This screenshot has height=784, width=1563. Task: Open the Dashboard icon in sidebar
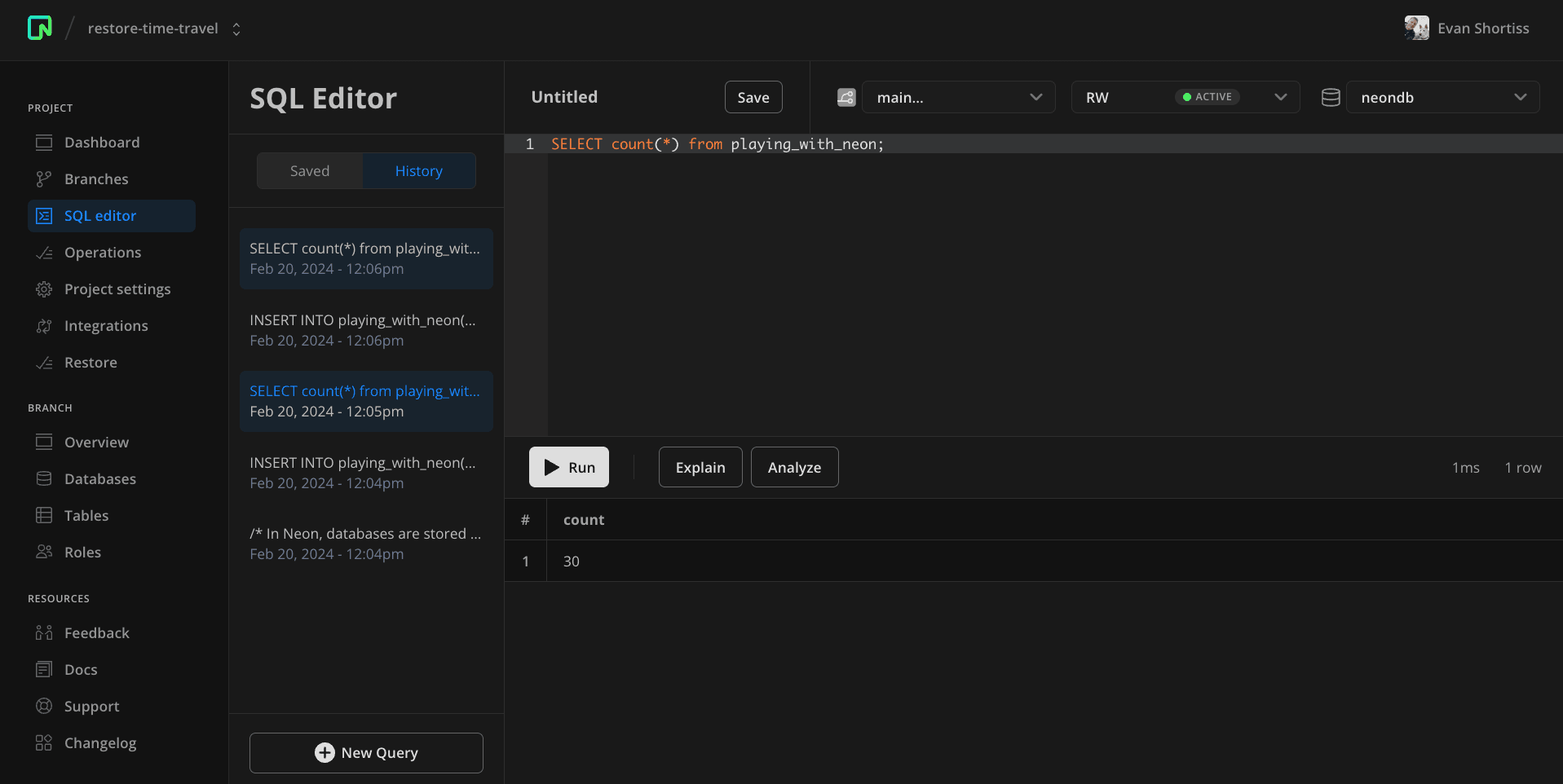click(44, 143)
